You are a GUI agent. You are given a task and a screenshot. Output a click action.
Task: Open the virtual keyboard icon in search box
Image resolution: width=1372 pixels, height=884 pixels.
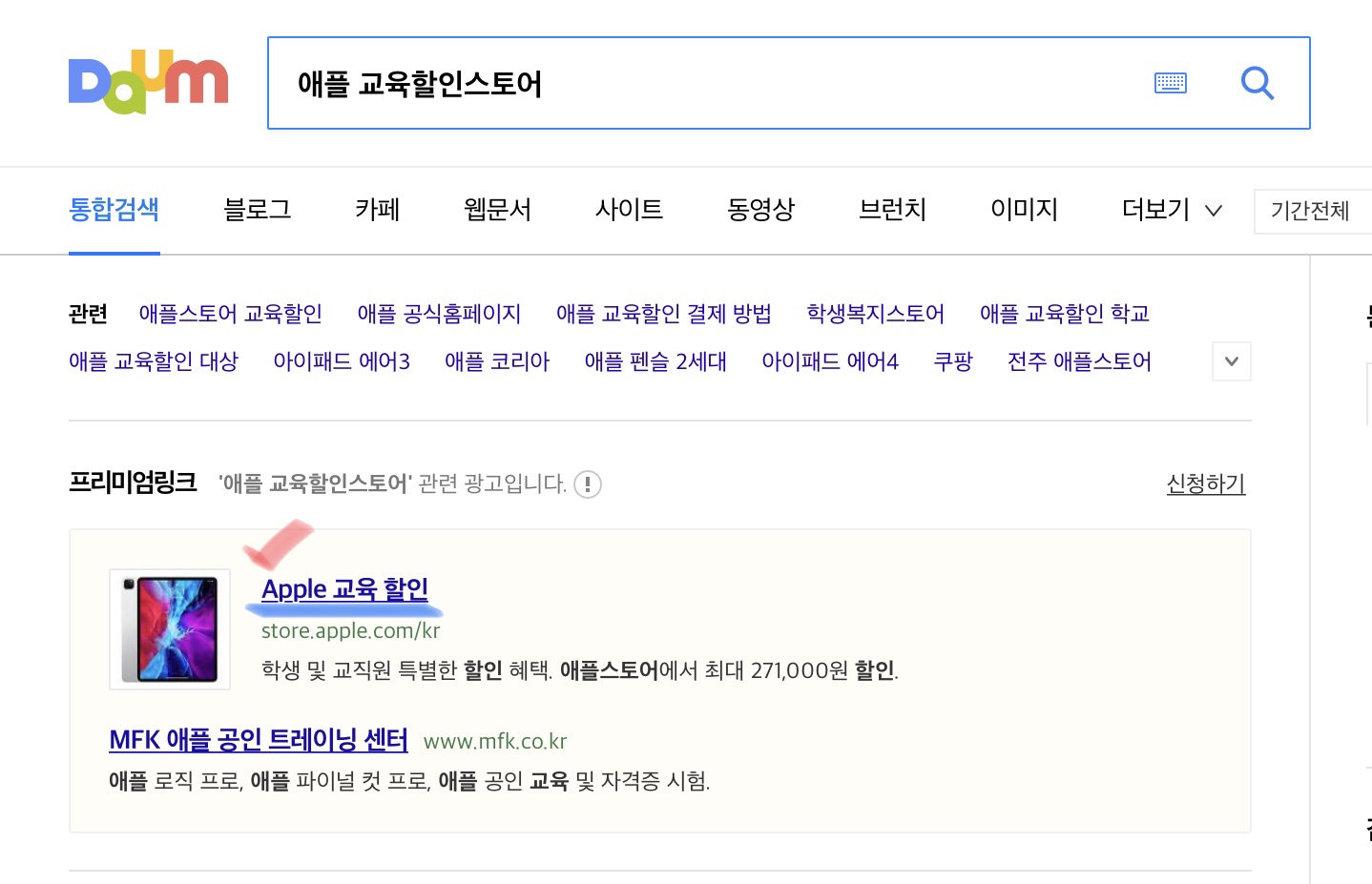point(1171,83)
